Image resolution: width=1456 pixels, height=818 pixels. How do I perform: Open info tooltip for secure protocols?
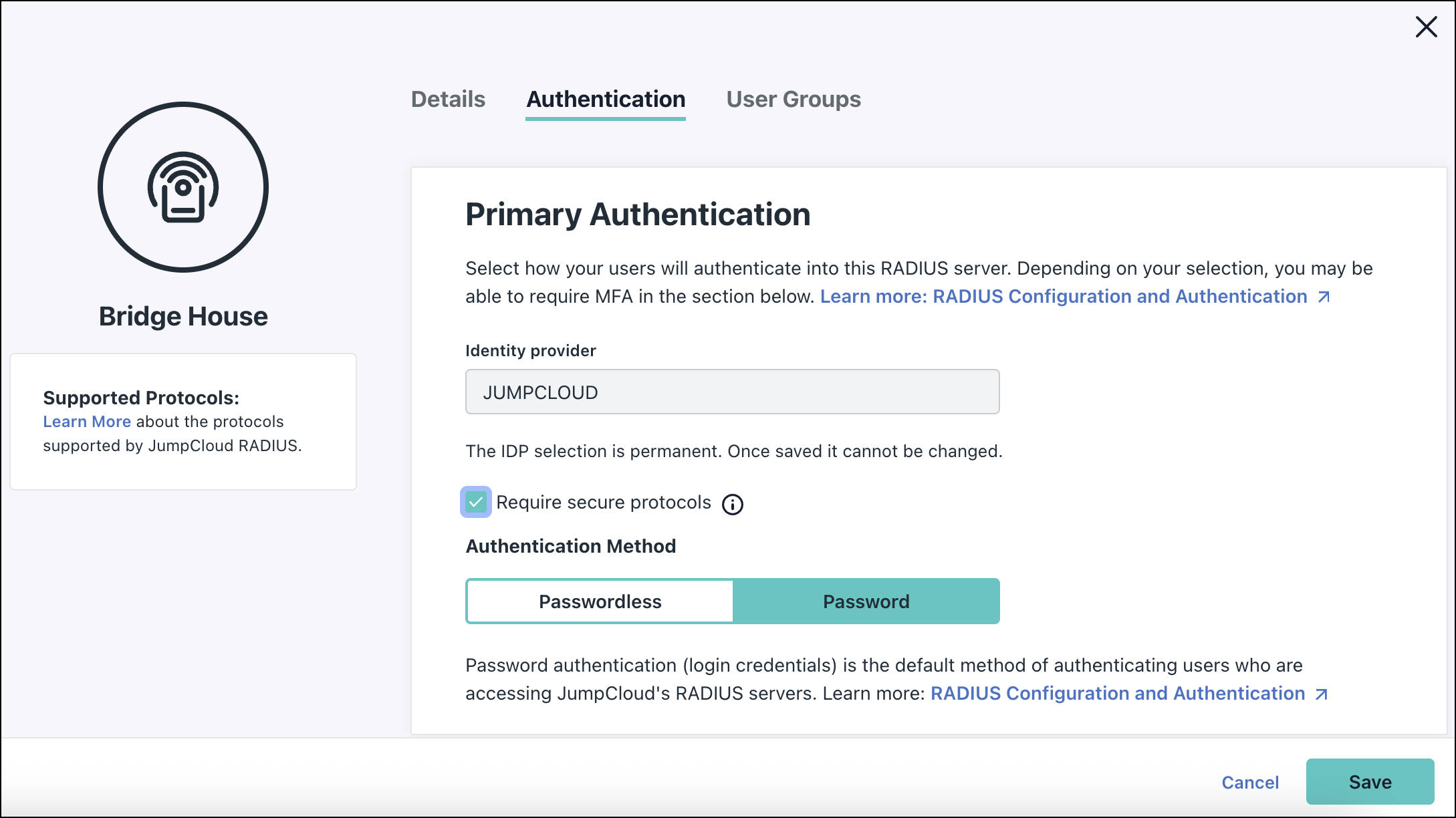coord(733,504)
